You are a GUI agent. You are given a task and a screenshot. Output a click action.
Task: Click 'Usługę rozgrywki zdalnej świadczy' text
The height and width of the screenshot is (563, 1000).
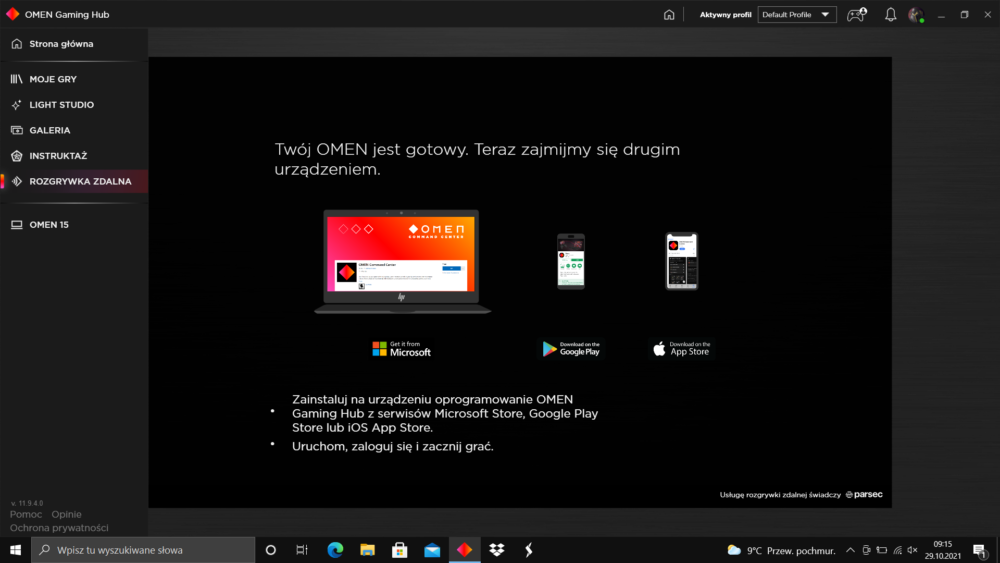pos(780,495)
